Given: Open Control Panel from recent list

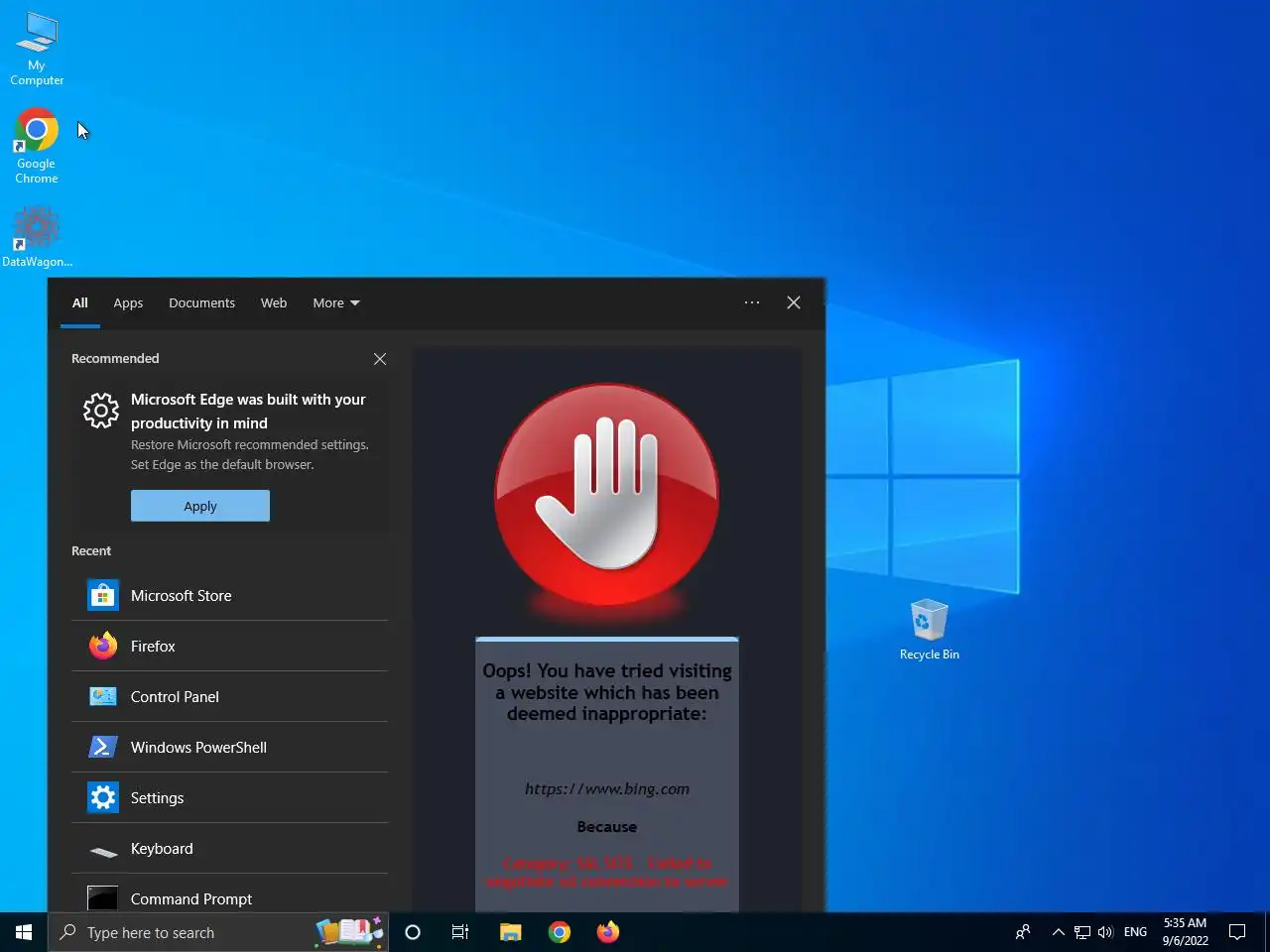Looking at the screenshot, I should pos(229,696).
